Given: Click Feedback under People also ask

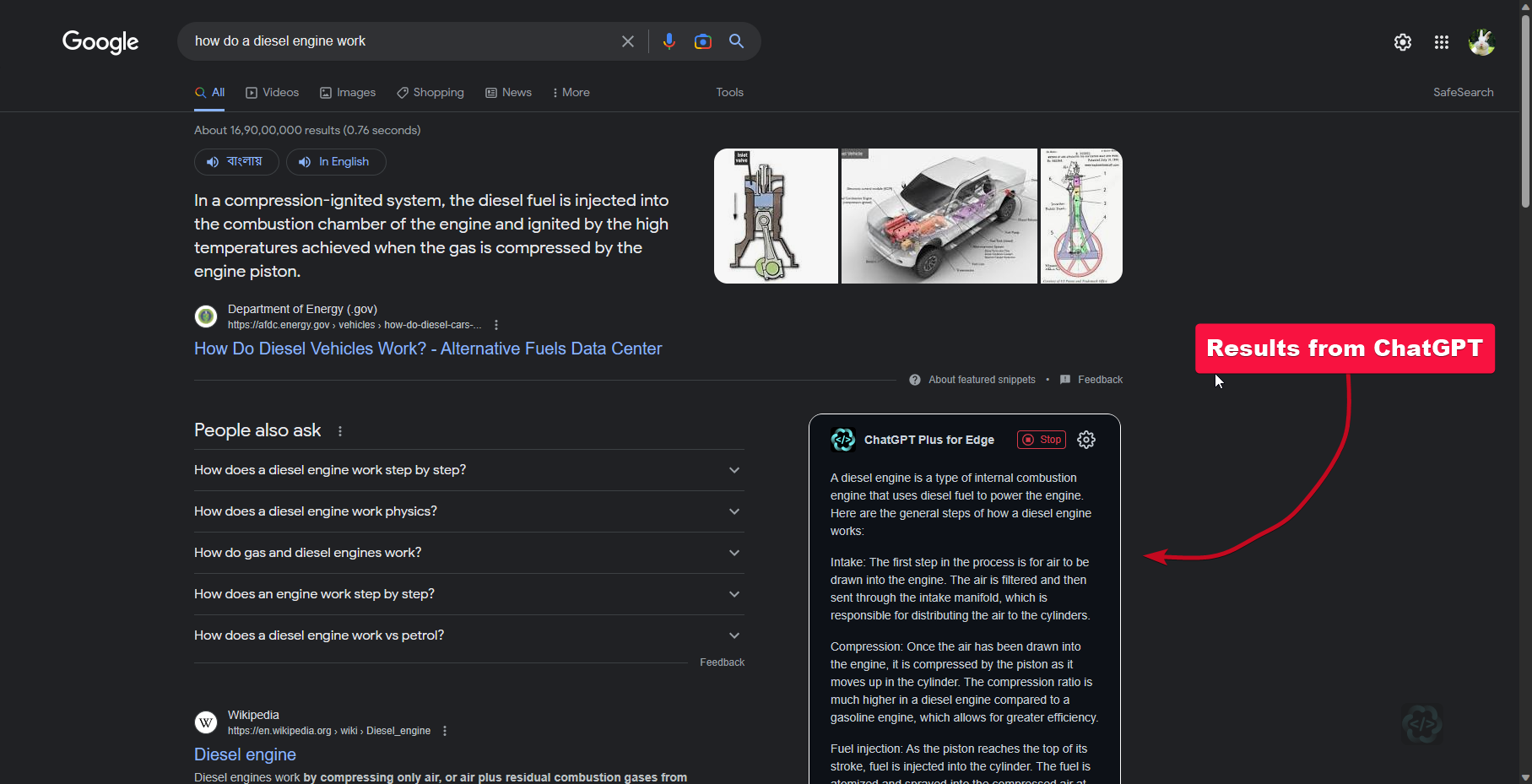Looking at the screenshot, I should pos(722,662).
